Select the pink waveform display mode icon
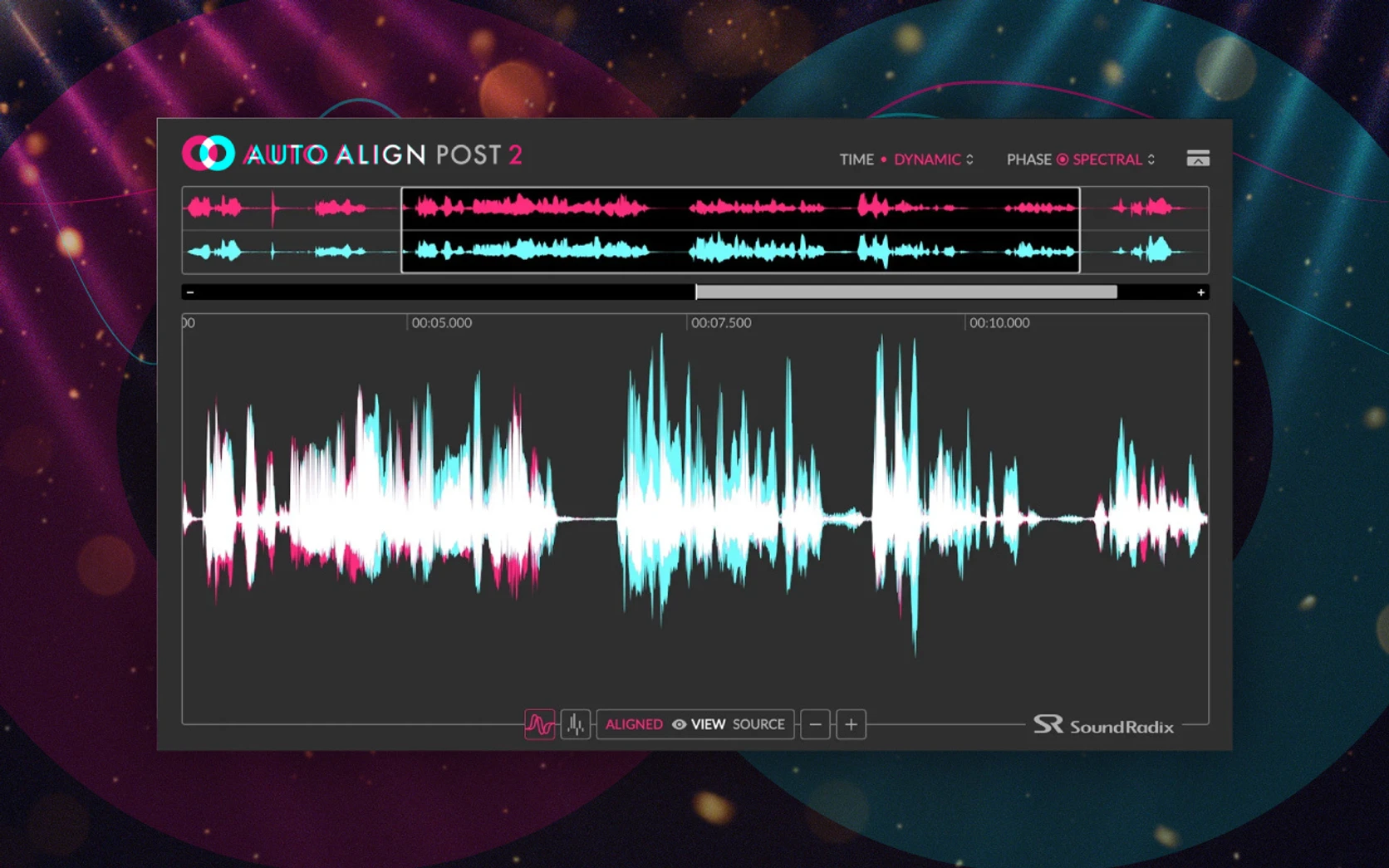 coord(539,724)
